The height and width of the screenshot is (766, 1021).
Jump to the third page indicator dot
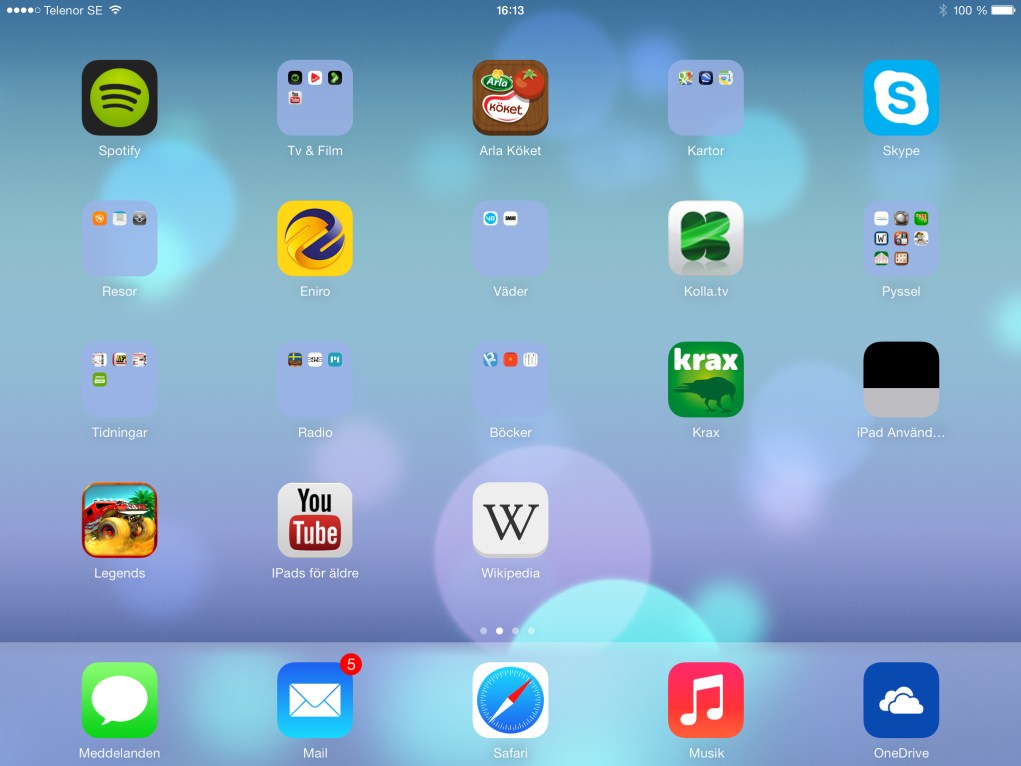[516, 631]
